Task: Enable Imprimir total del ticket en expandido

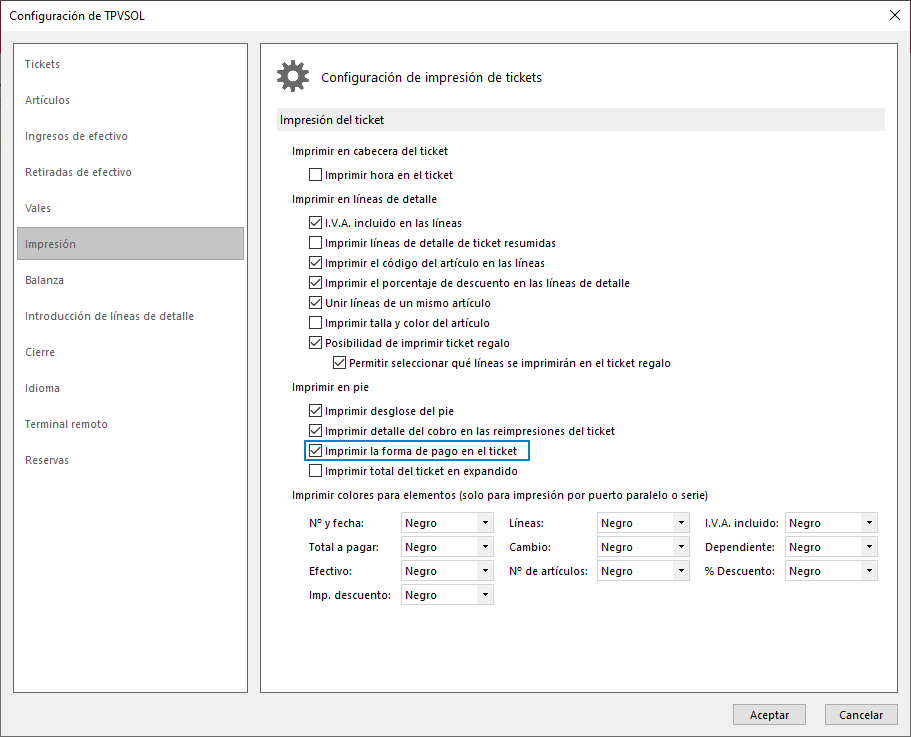Action: pos(315,471)
